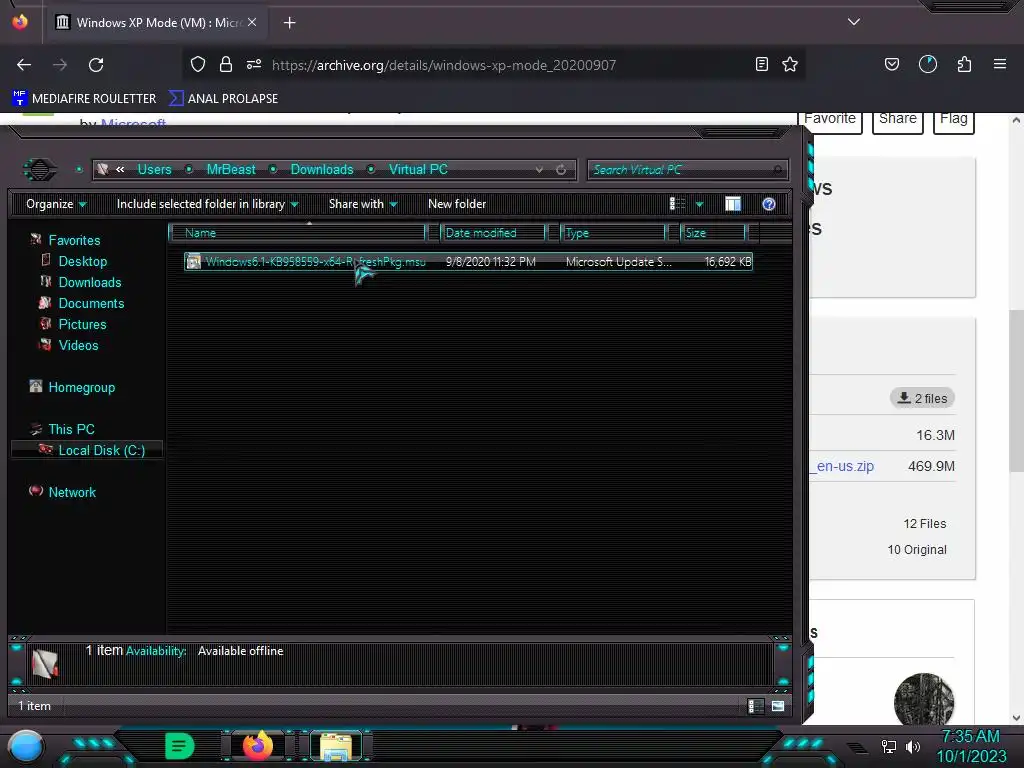
Task: Close the Windows XP Mode tab
Action: [x=252, y=22]
